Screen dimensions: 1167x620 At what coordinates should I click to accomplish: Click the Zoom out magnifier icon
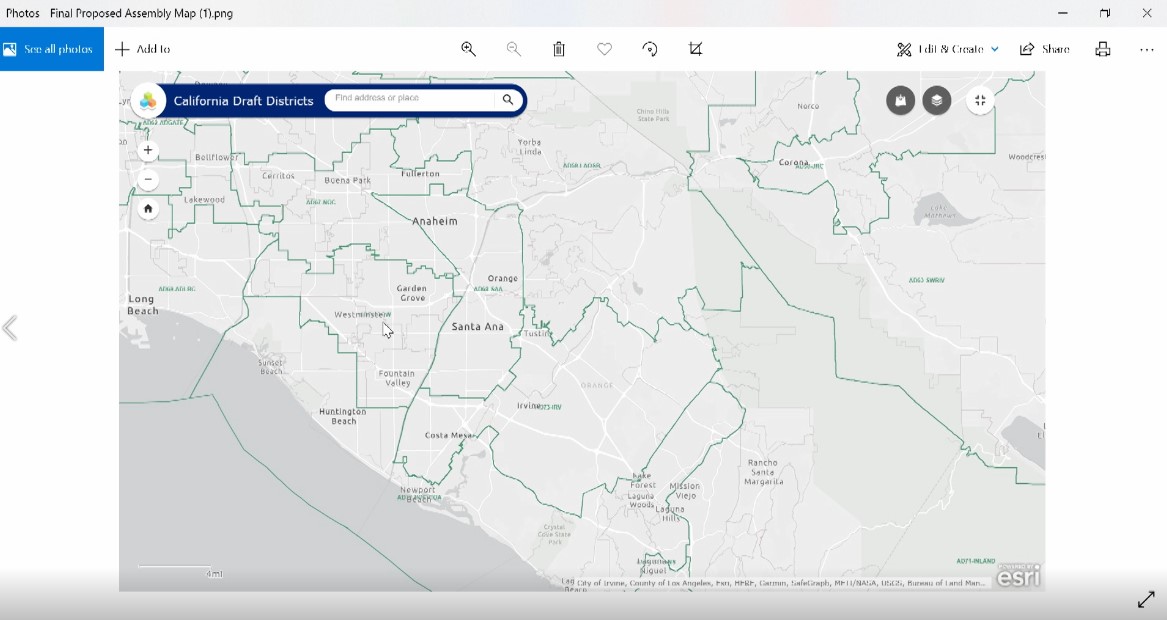point(514,49)
